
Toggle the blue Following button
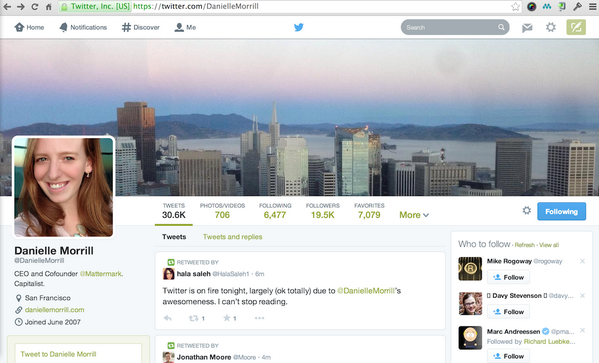[561, 211]
